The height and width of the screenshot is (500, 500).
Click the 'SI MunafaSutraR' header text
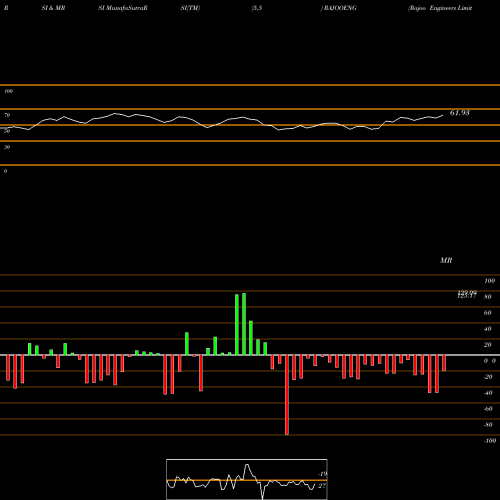(x=123, y=8)
